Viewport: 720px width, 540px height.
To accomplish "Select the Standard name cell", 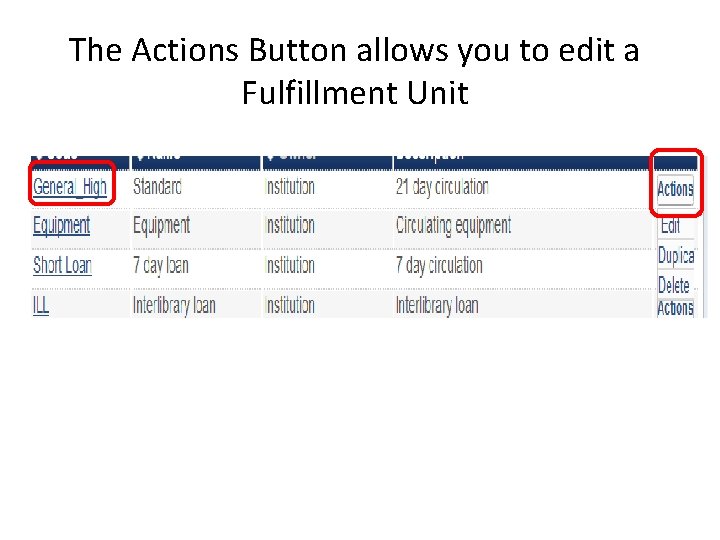I will pyautogui.click(x=157, y=187).
